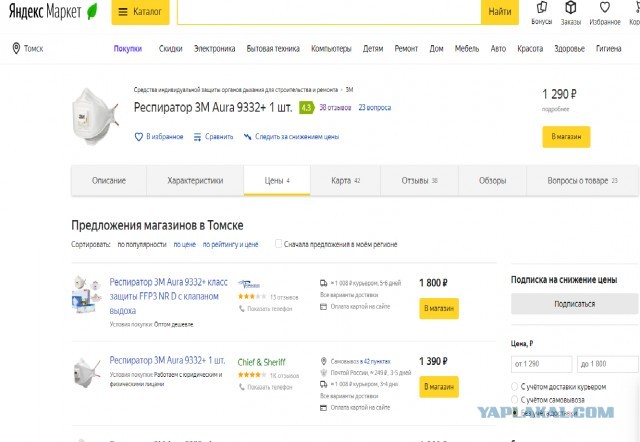Switch to the Описание tab
The height and width of the screenshot is (442, 640).
point(109,180)
